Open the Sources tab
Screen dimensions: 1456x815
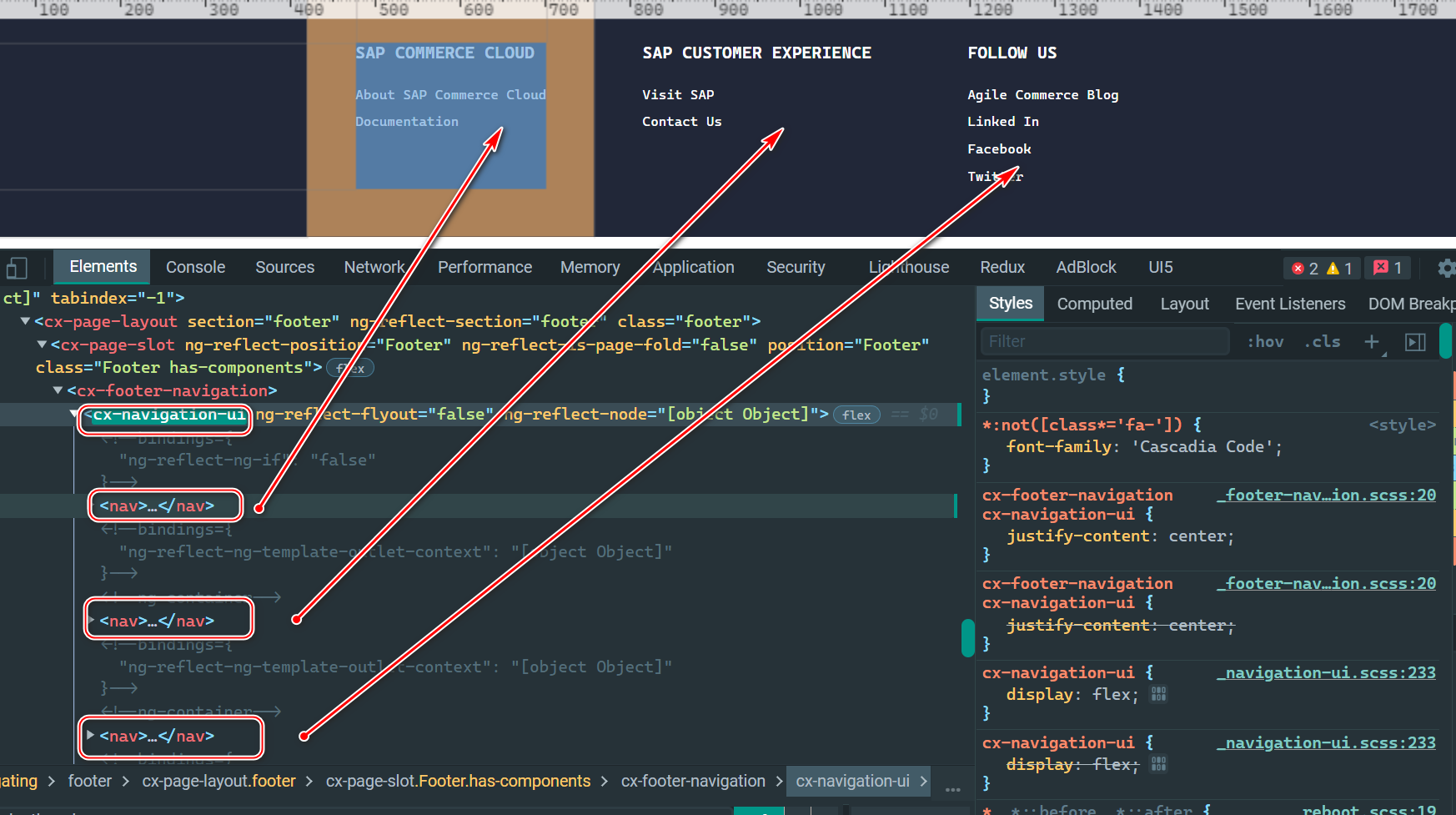click(284, 267)
